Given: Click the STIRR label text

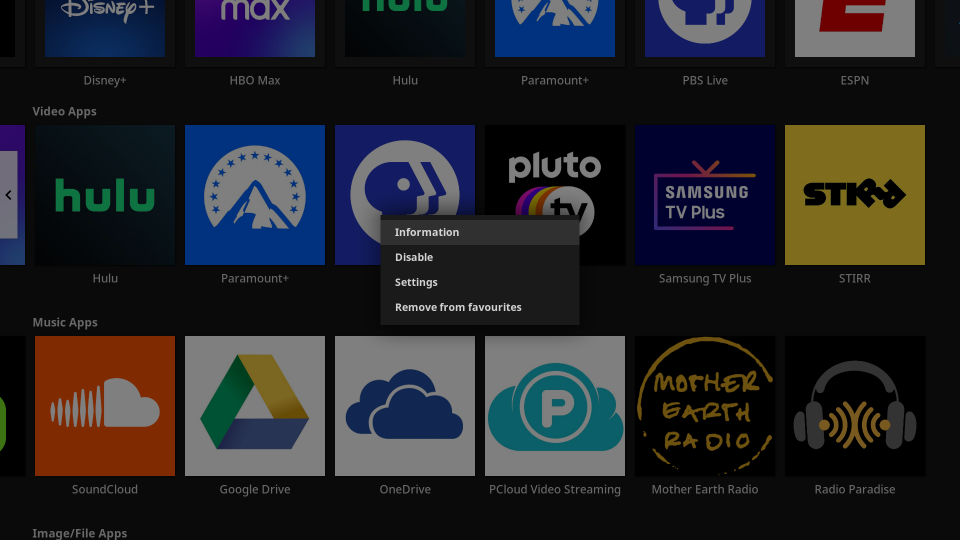Looking at the screenshot, I should coord(855,279).
